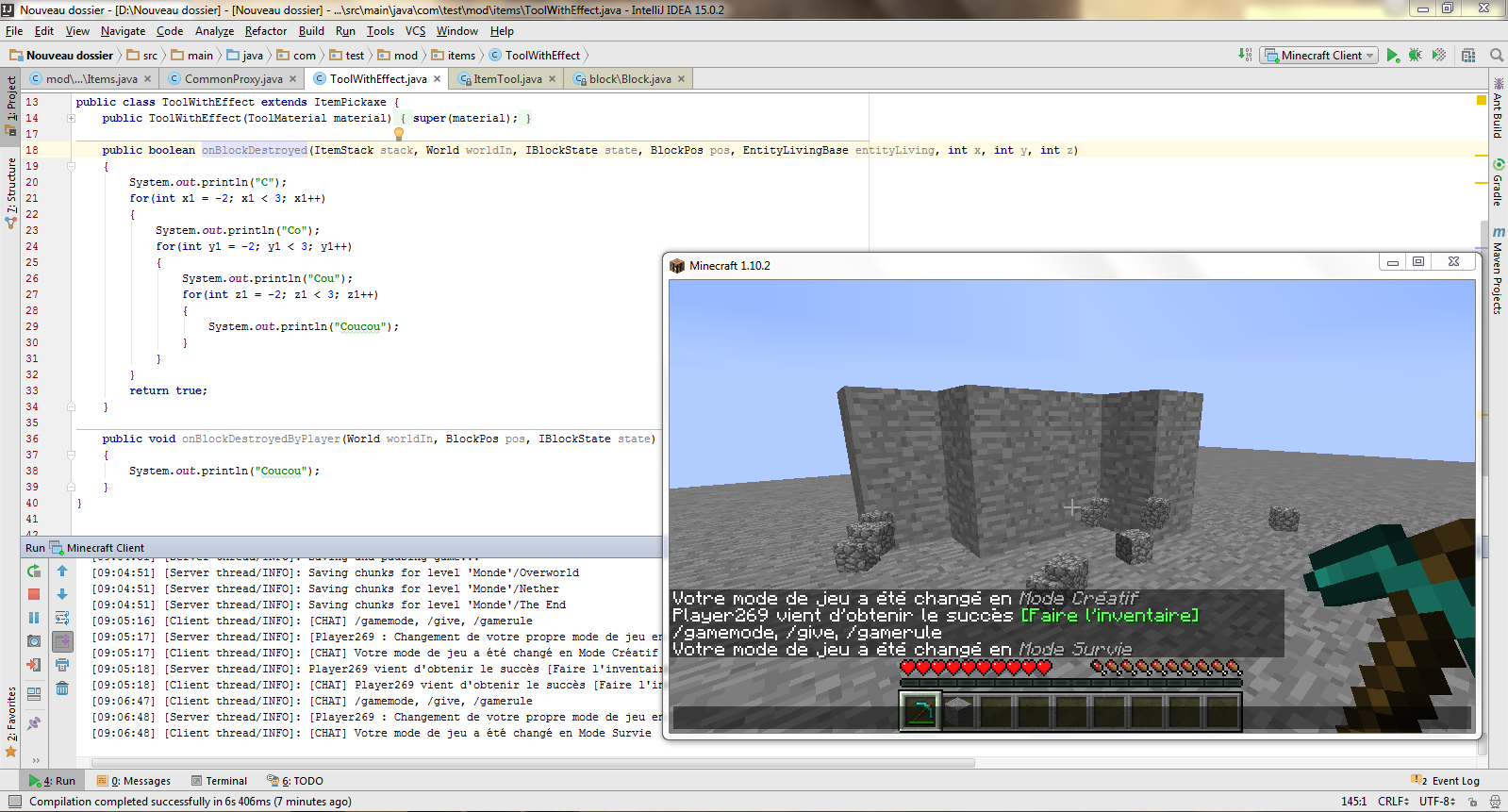Open the Refactor menu
1508x812 pixels.
[265, 31]
